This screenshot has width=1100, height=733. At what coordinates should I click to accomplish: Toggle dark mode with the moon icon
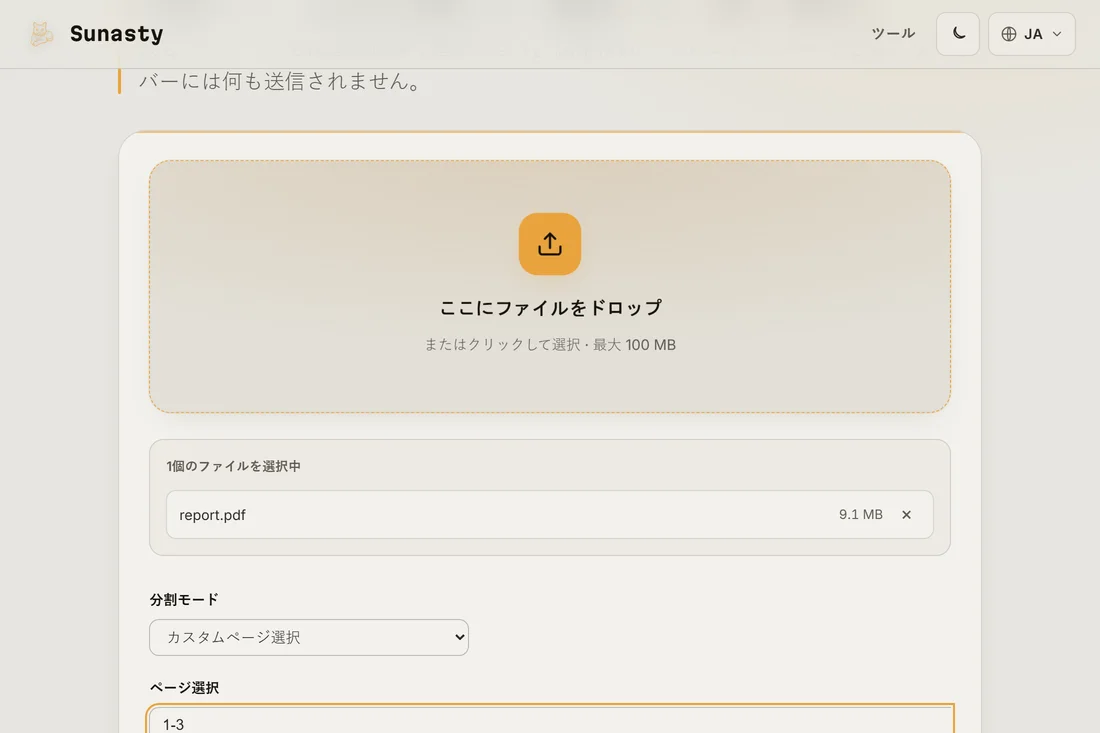coord(958,34)
